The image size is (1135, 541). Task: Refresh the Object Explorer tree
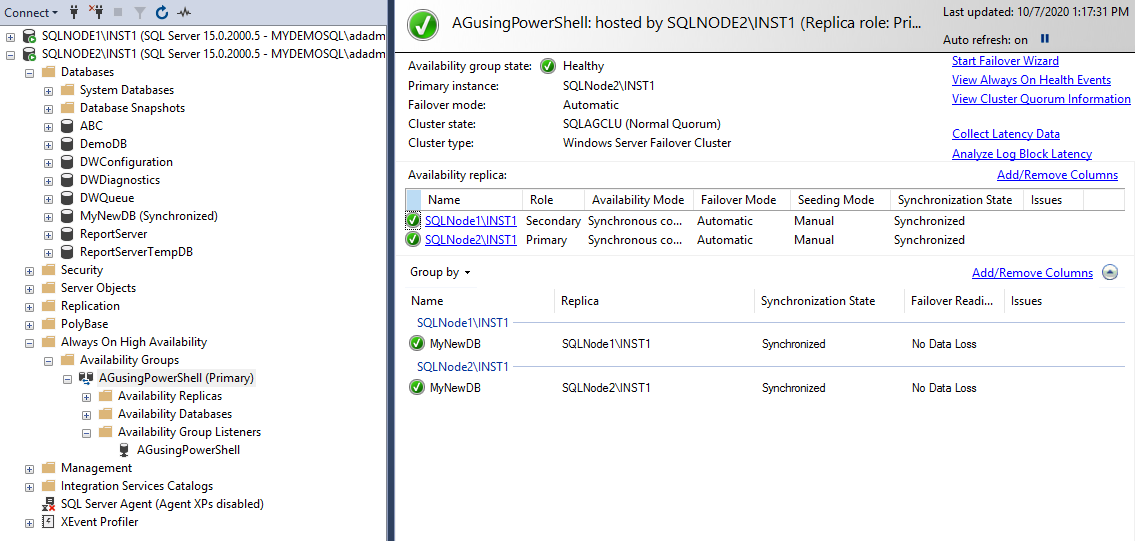(x=162, y=13)
